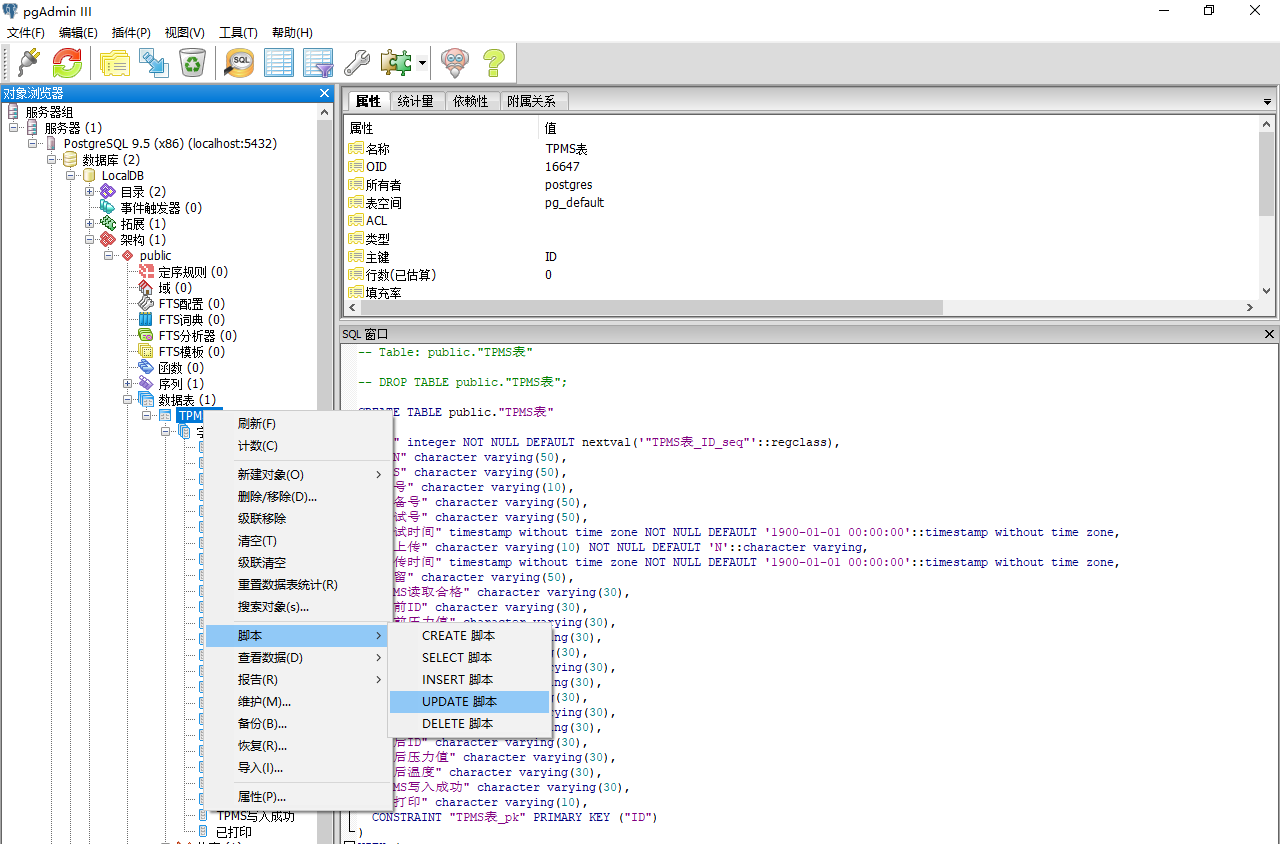
Task: Select 备份(B)... in the context menu
Action: pyautogui.click(x=298, y=724)
